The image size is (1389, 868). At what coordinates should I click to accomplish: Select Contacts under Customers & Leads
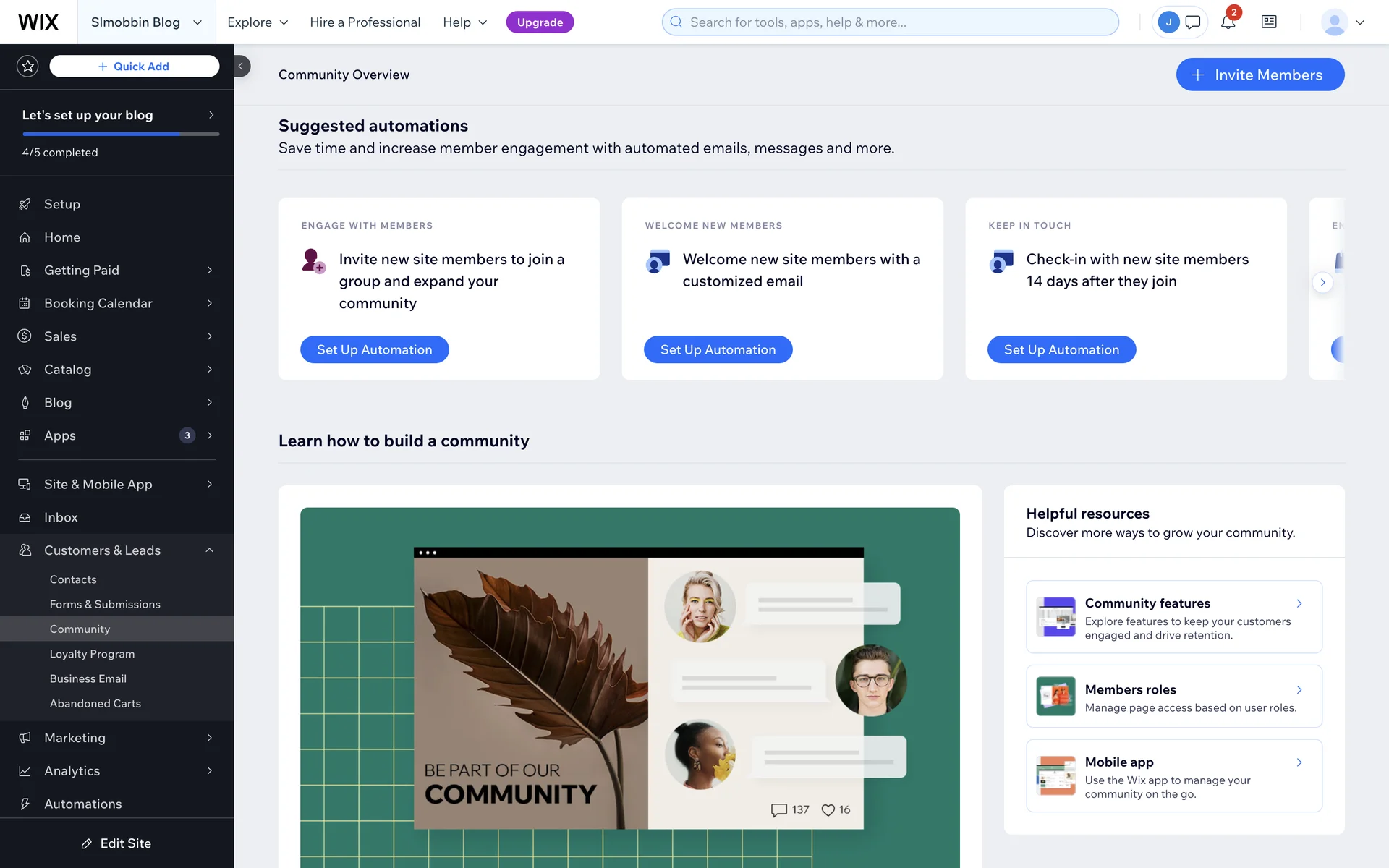click(73, 579)
